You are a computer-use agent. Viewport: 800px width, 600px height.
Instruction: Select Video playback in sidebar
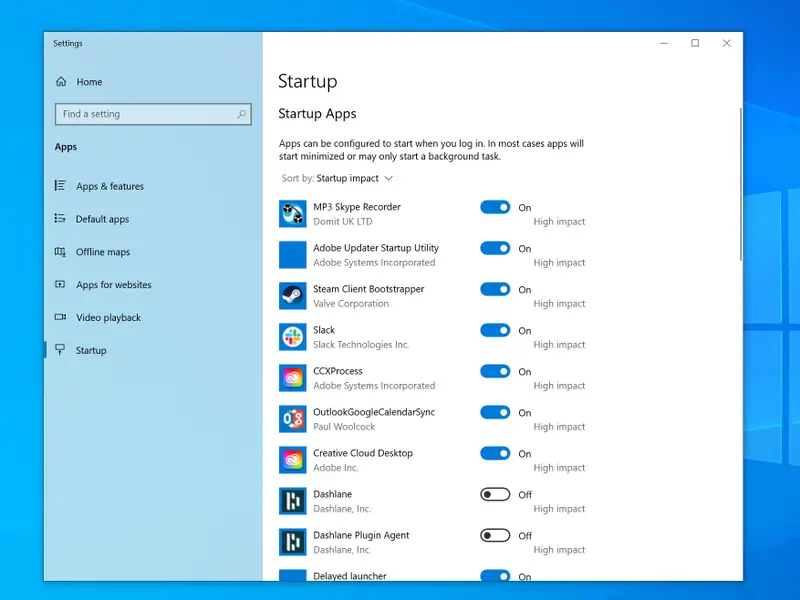[108, 318]
